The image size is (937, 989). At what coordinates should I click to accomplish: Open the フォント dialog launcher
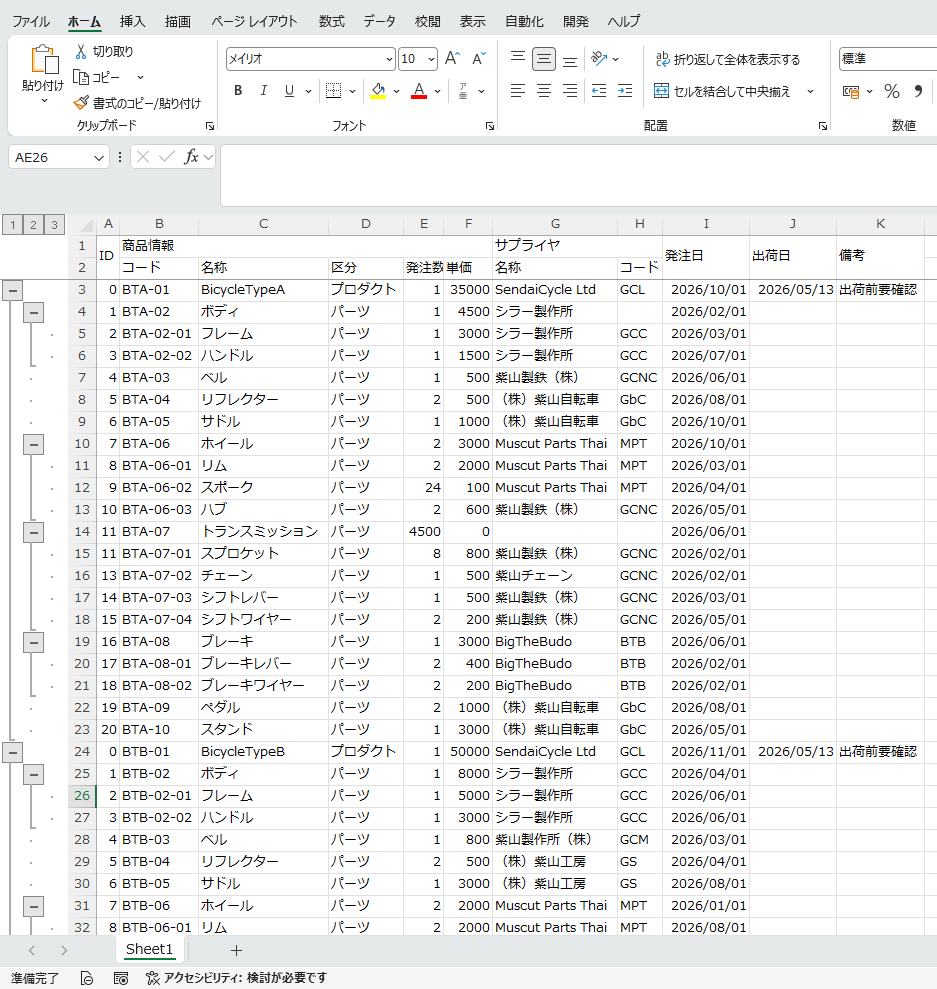490,126
